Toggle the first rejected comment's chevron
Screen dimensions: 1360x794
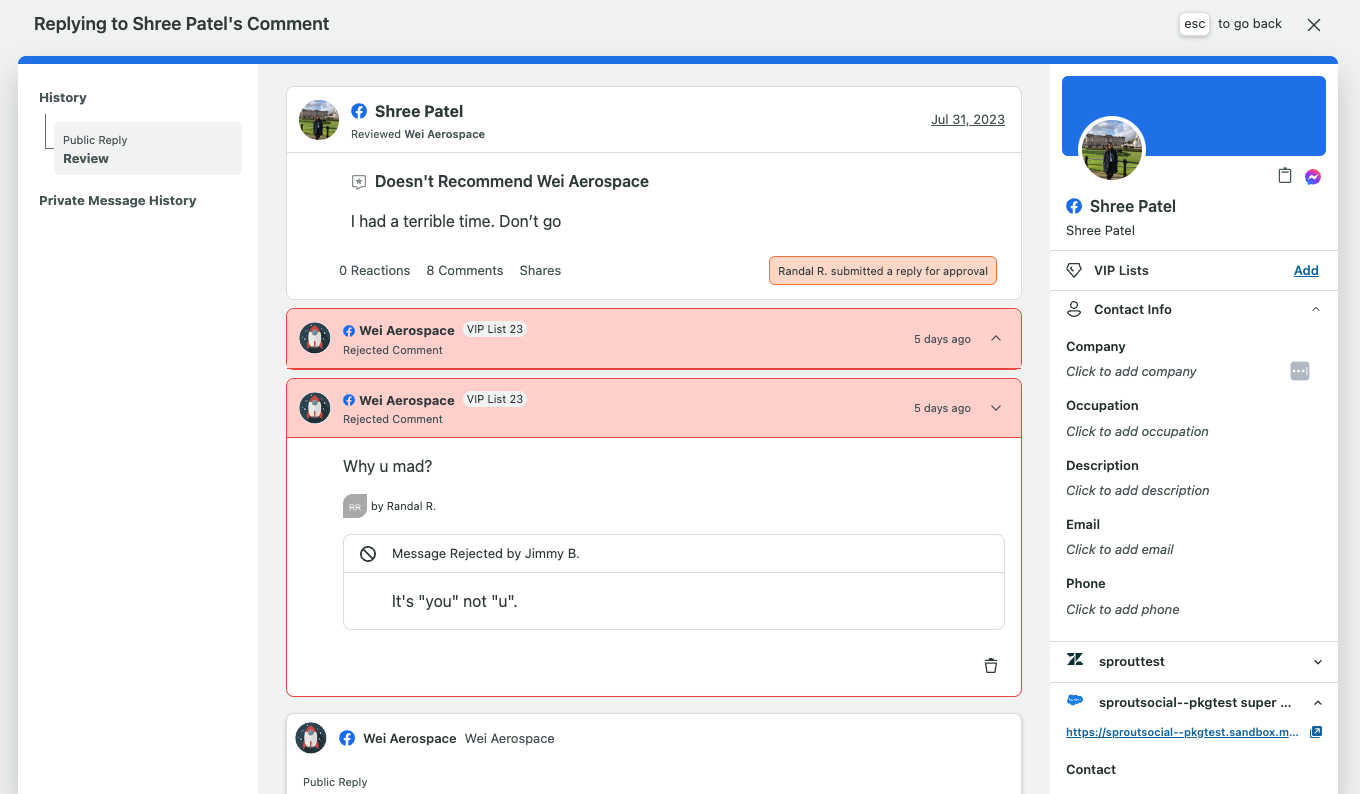[996, 338]
